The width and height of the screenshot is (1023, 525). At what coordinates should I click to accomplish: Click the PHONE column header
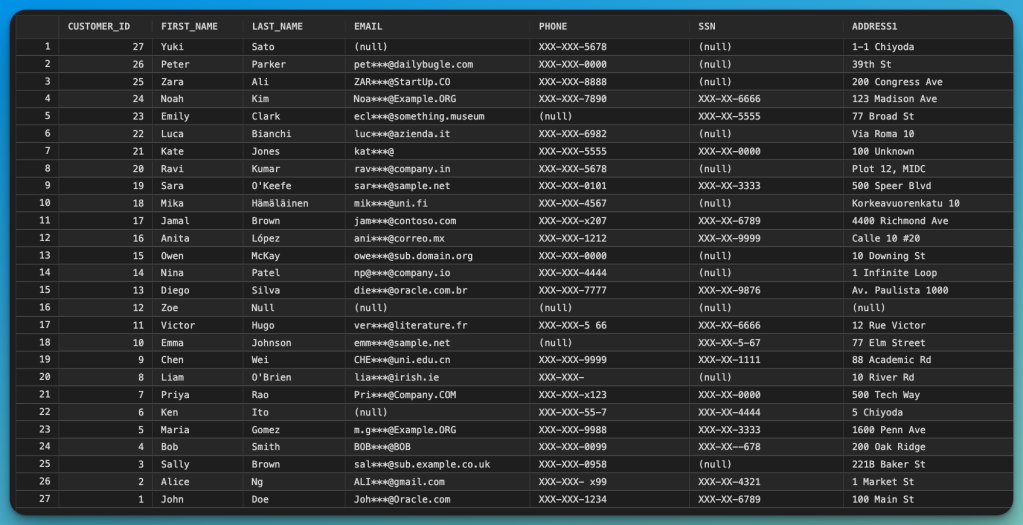point(552,26)
